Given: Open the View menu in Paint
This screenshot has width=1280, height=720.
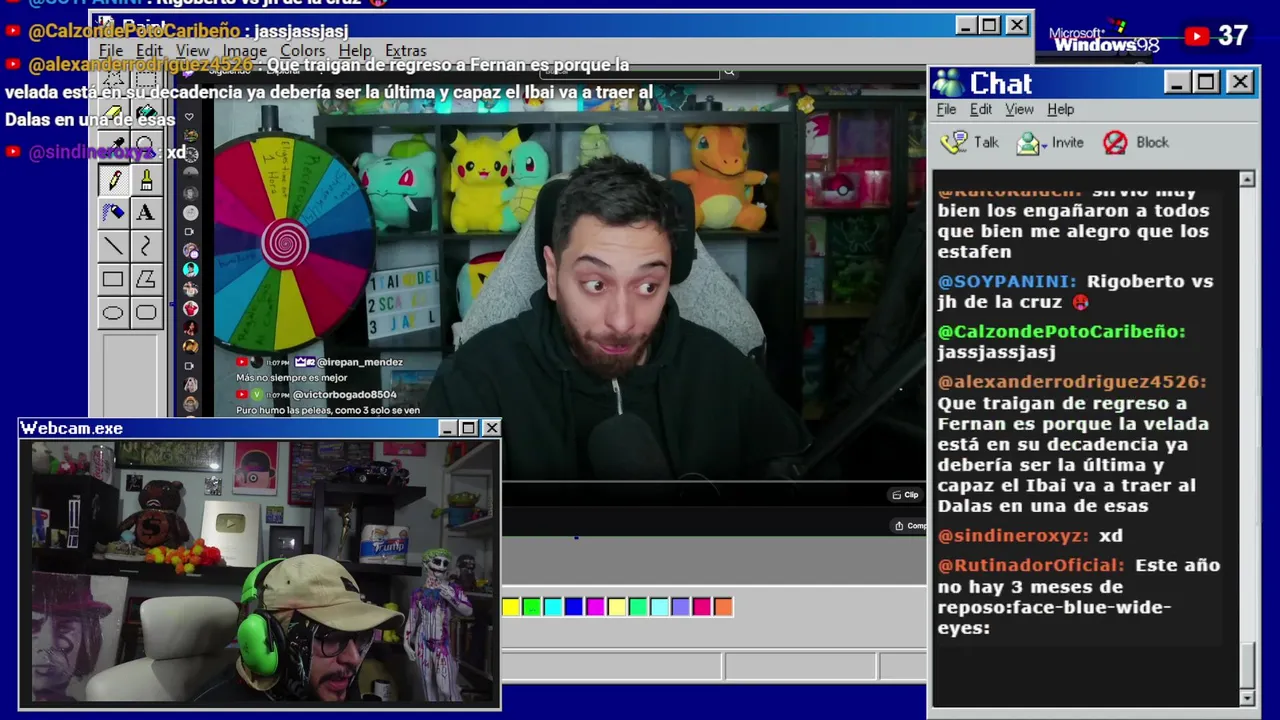Looking at the screenshot, I should (x=193, y=51).
